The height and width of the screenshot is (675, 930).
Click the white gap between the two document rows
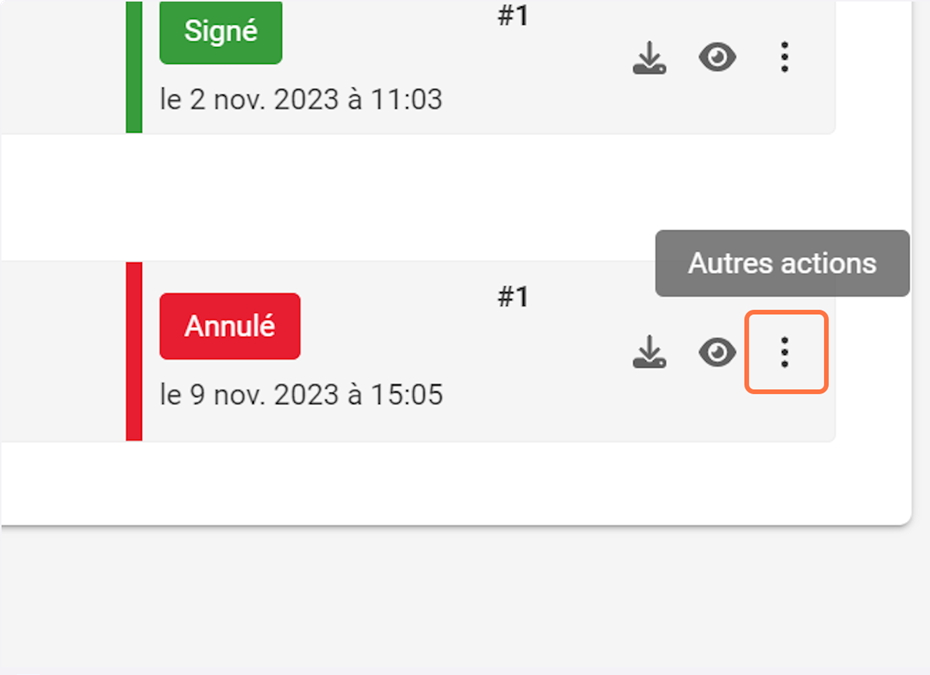pyautogui.click(x=450, y=197)
